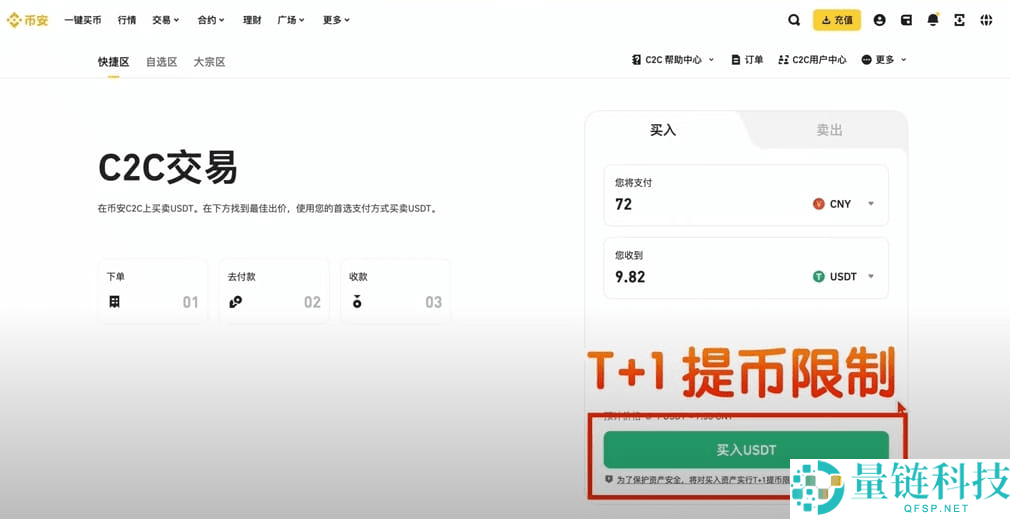Click the C2C交易 heading text
1010x519 pixels.
point(167,167)
